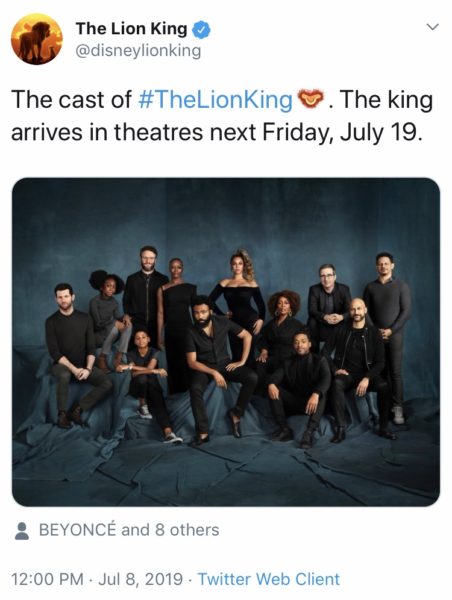Click the Jul 8, 2019 date
The image size is (452, 600).
click(140, 579)
